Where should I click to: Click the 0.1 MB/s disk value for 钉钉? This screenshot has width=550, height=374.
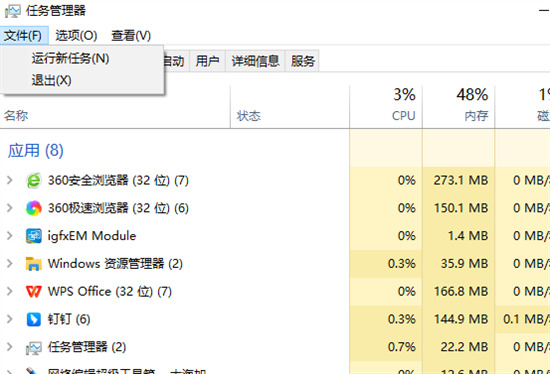click(x=526, y=319)
